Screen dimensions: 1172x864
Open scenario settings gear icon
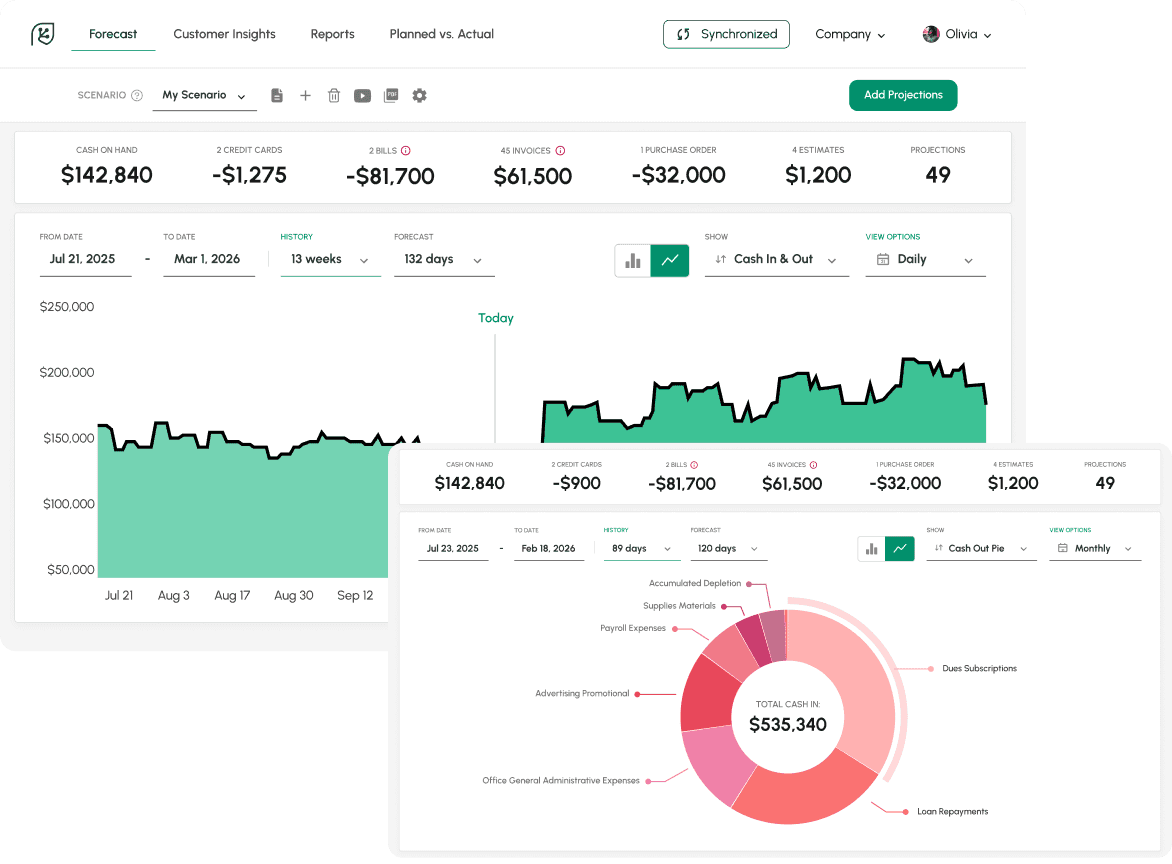[420, 96]
